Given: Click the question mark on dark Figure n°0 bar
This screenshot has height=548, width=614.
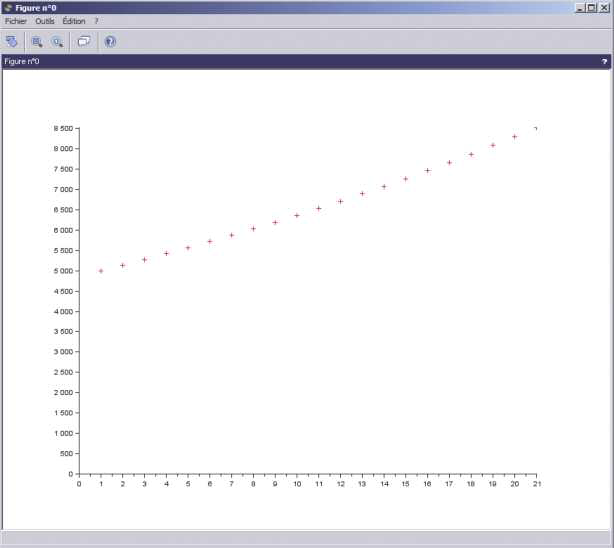Looking at the screenshot, I should click(x=604, y=62).
